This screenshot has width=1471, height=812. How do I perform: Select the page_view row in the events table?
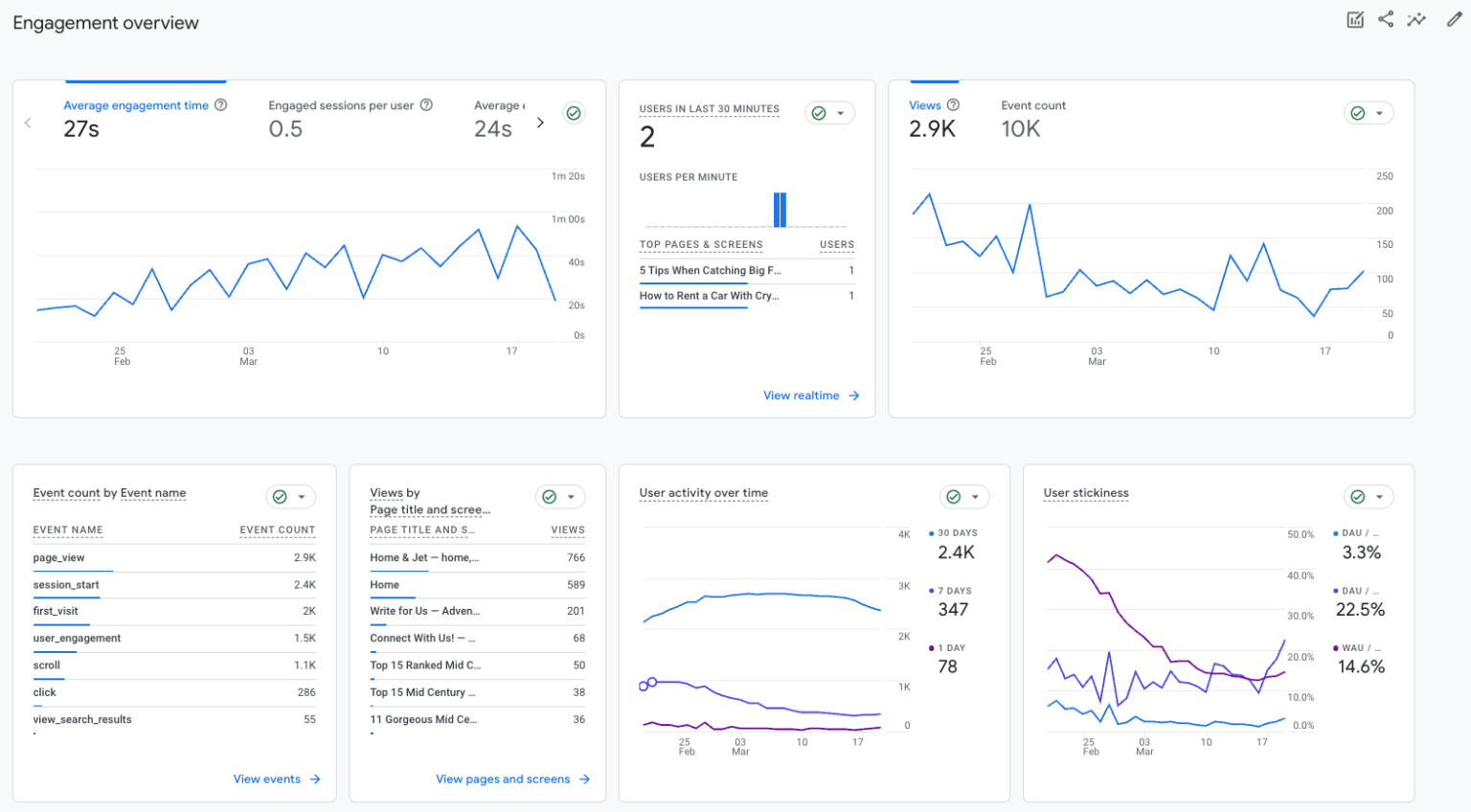click(x=59, y=557)
